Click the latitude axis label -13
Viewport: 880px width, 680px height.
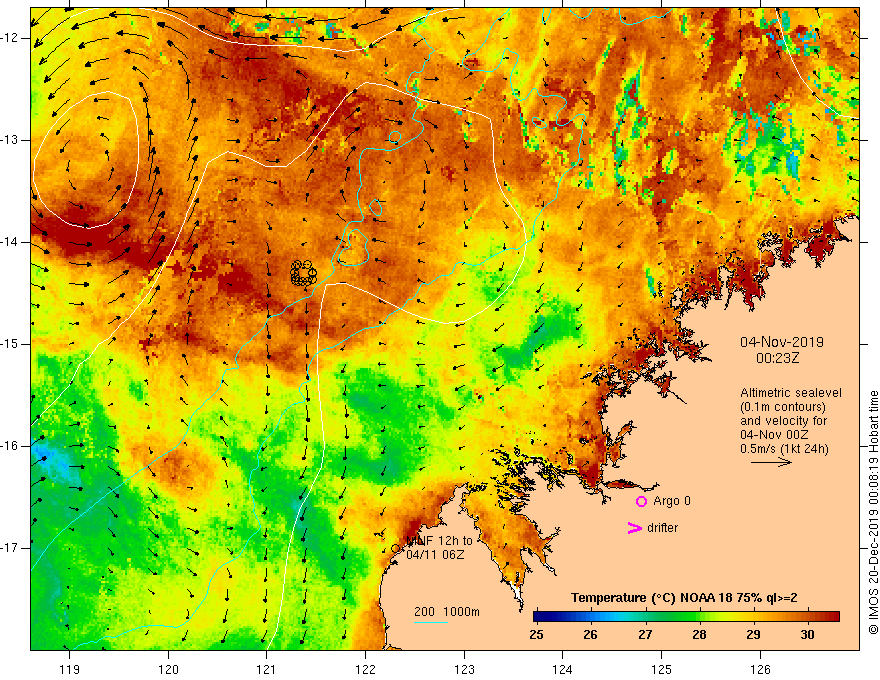pos(11,140)
